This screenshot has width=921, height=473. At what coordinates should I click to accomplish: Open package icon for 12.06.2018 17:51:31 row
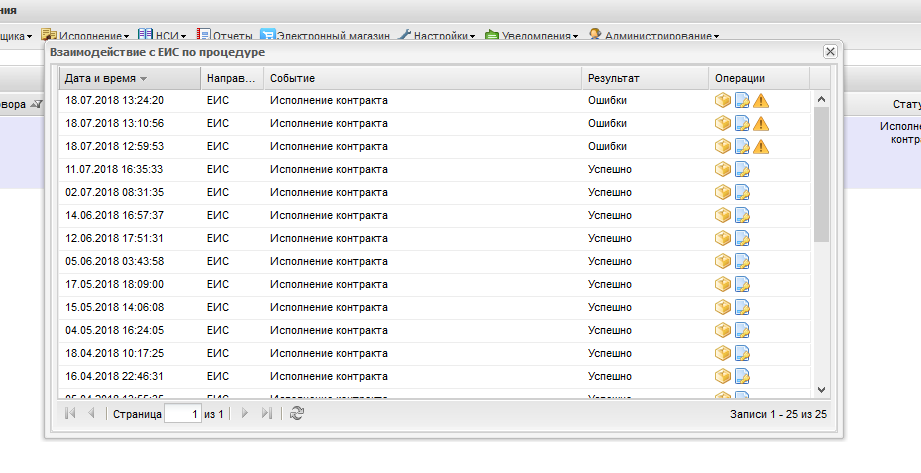[722, 238]
